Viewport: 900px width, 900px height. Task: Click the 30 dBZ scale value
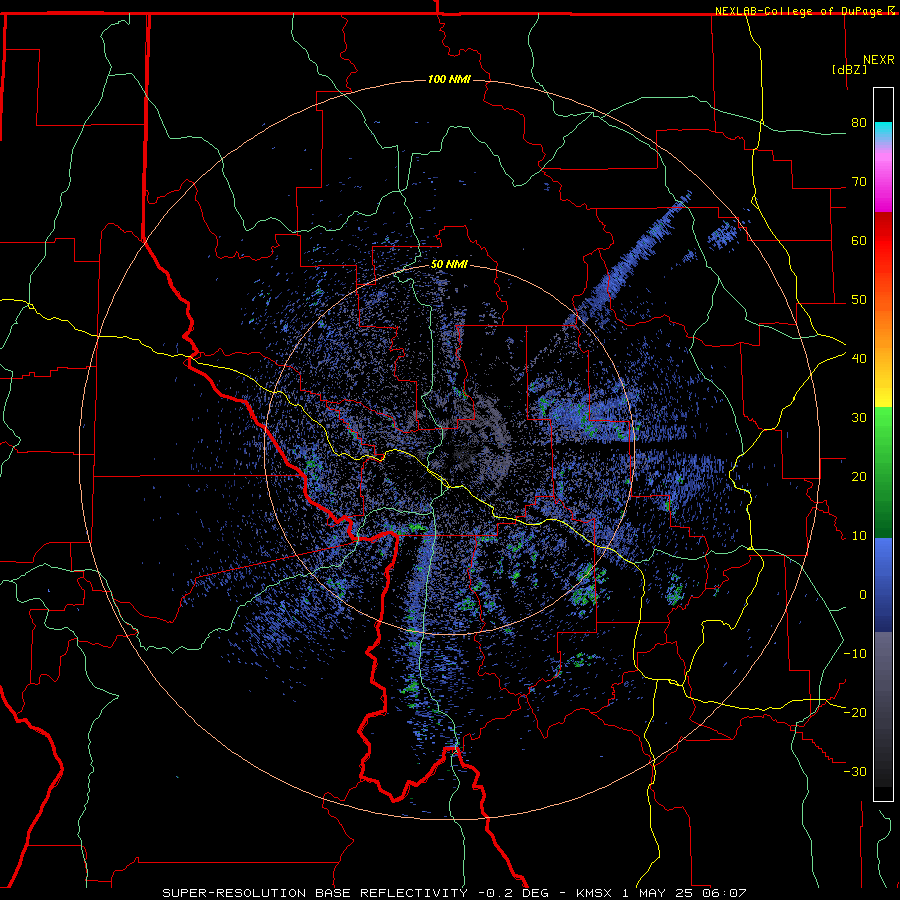[859, 417]
